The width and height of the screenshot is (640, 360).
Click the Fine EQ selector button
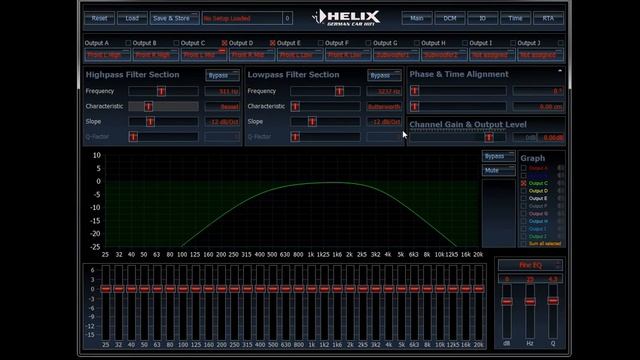[530, 265]
